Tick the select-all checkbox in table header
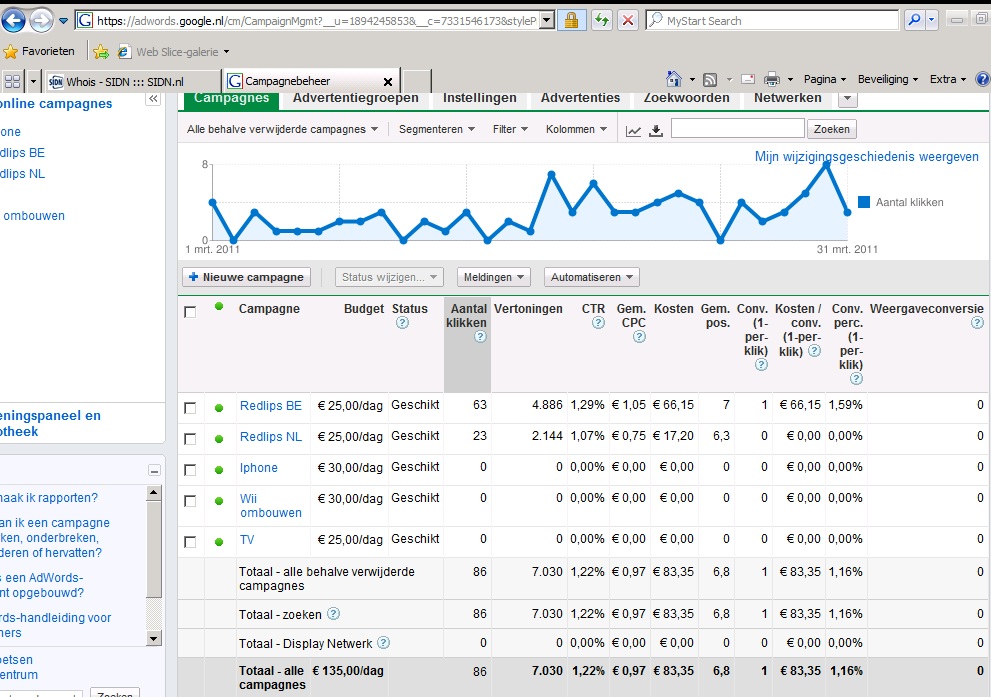 pyautogui.click(x=190, y=312)
